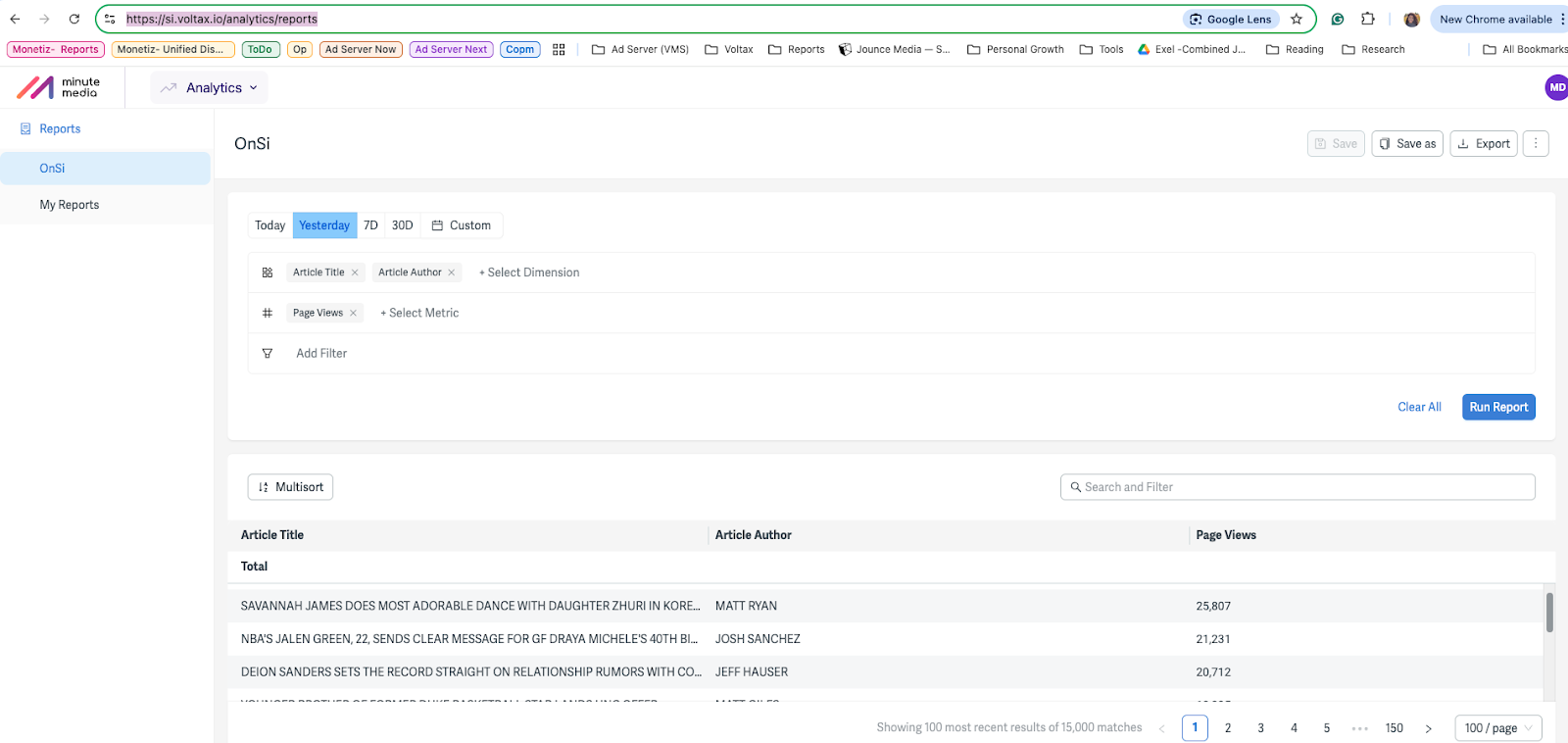Click the filter funnel icon
The width and height of the screenshot is (1568, 743).
[268, 353]
